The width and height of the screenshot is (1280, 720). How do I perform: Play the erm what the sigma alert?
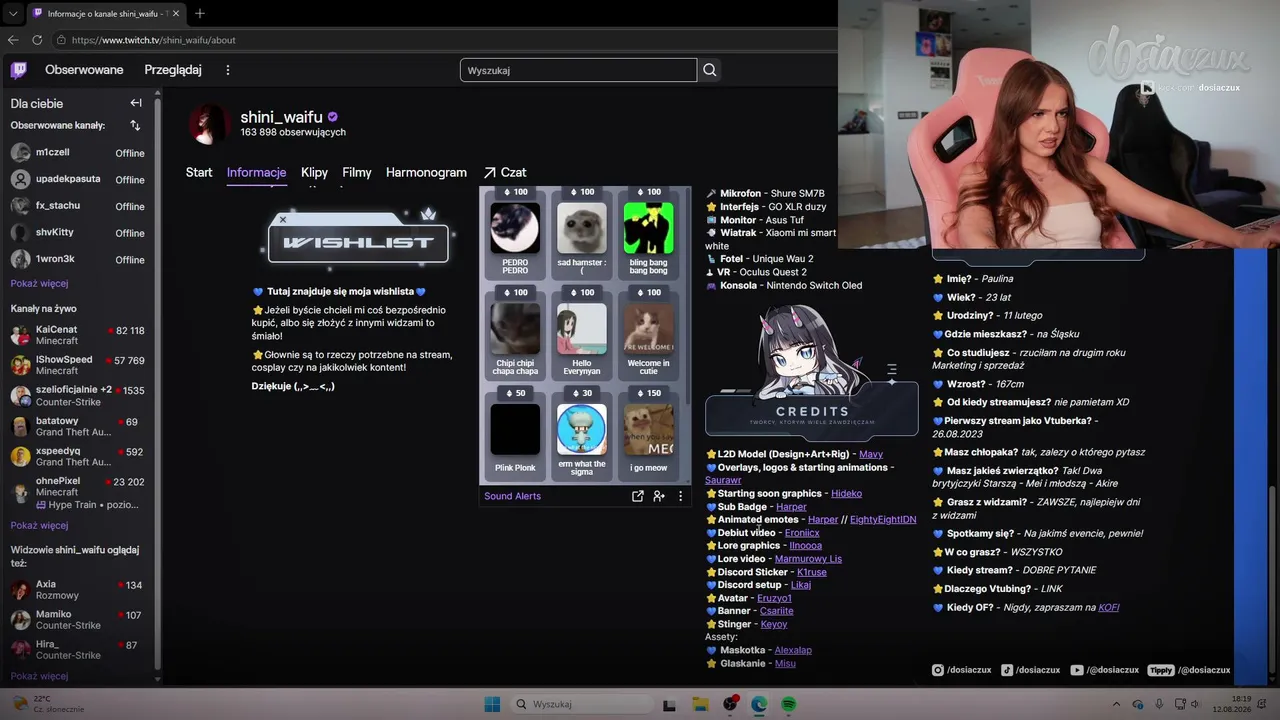pos(581,435)
